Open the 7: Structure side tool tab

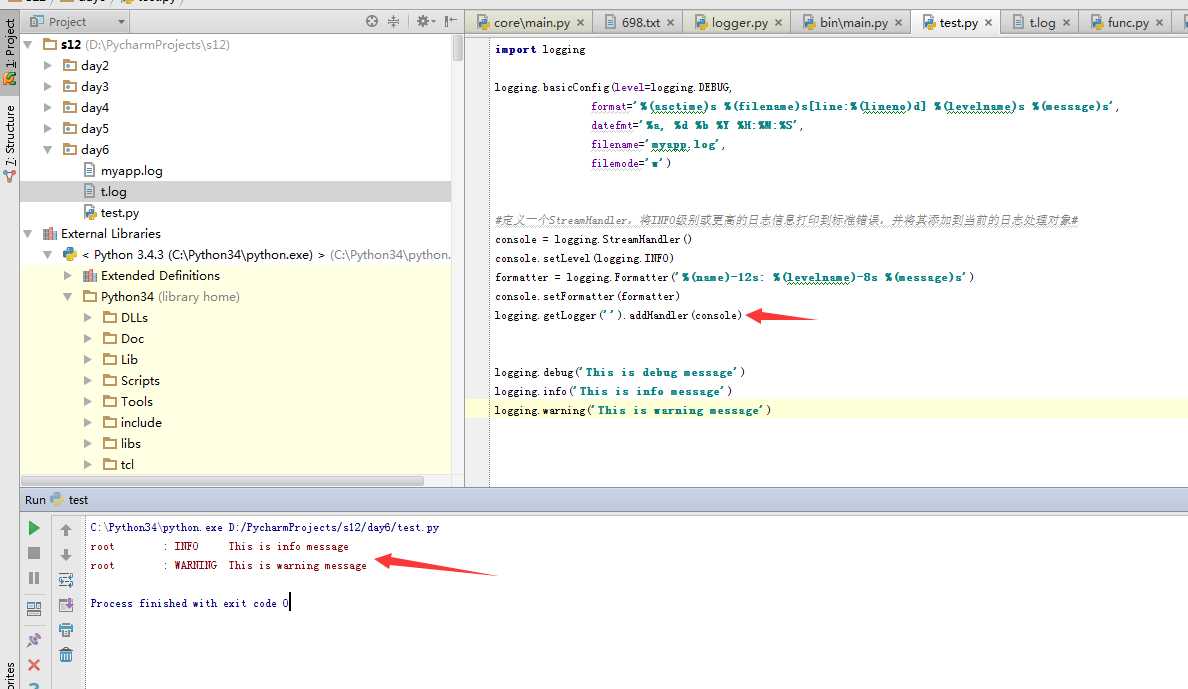click(10, 144)
